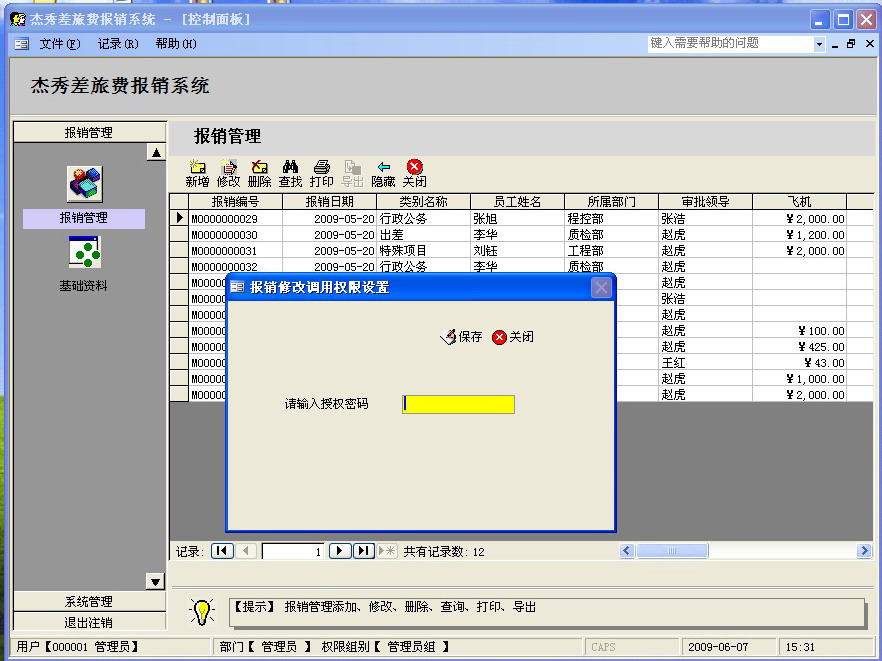882x661 pixels.
Task: Click the 员工姓名 column header
Action: (x=518, y=201)
